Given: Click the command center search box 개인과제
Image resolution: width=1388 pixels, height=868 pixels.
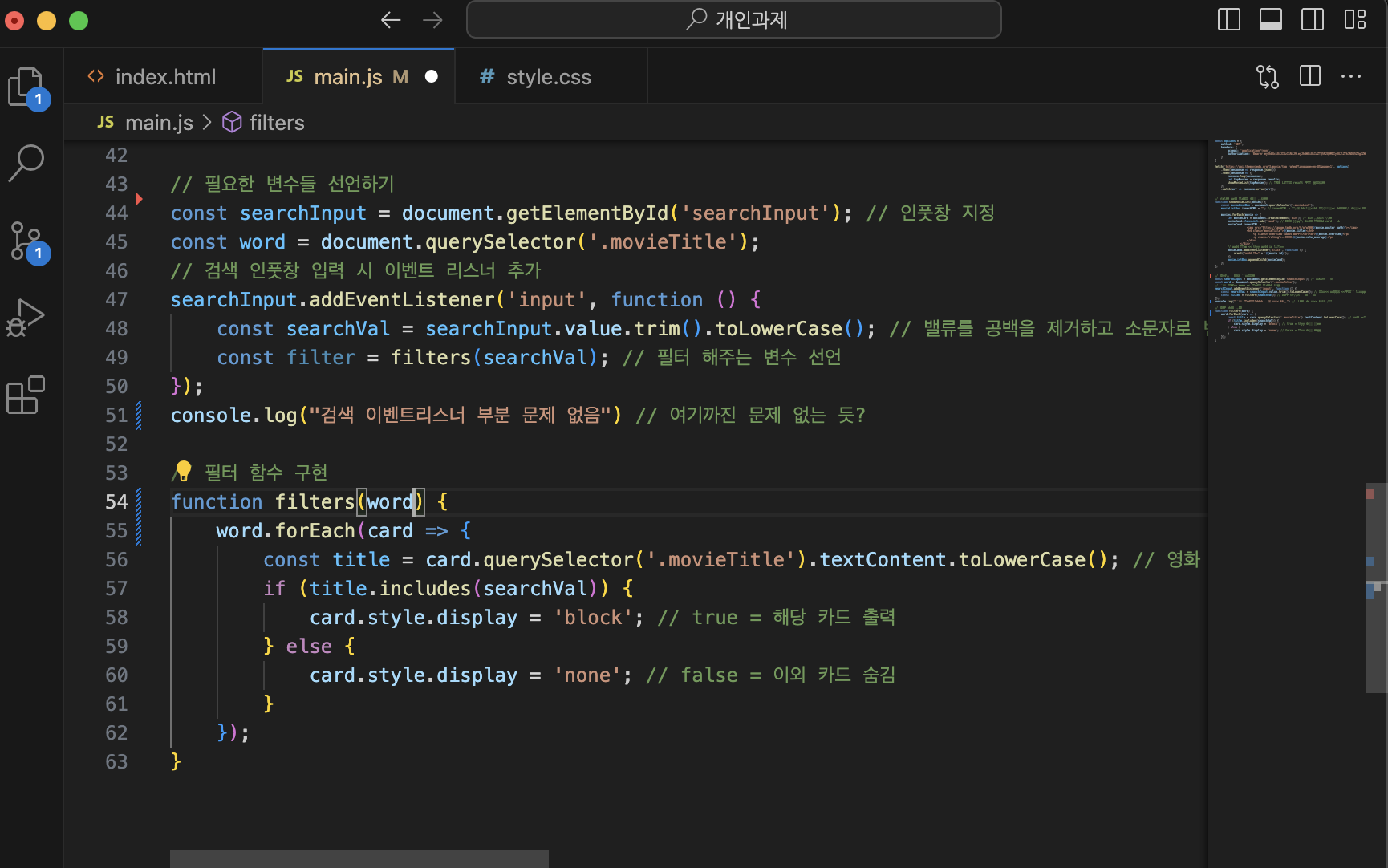Looking at the screenshot, I should [x=733, y=19].
